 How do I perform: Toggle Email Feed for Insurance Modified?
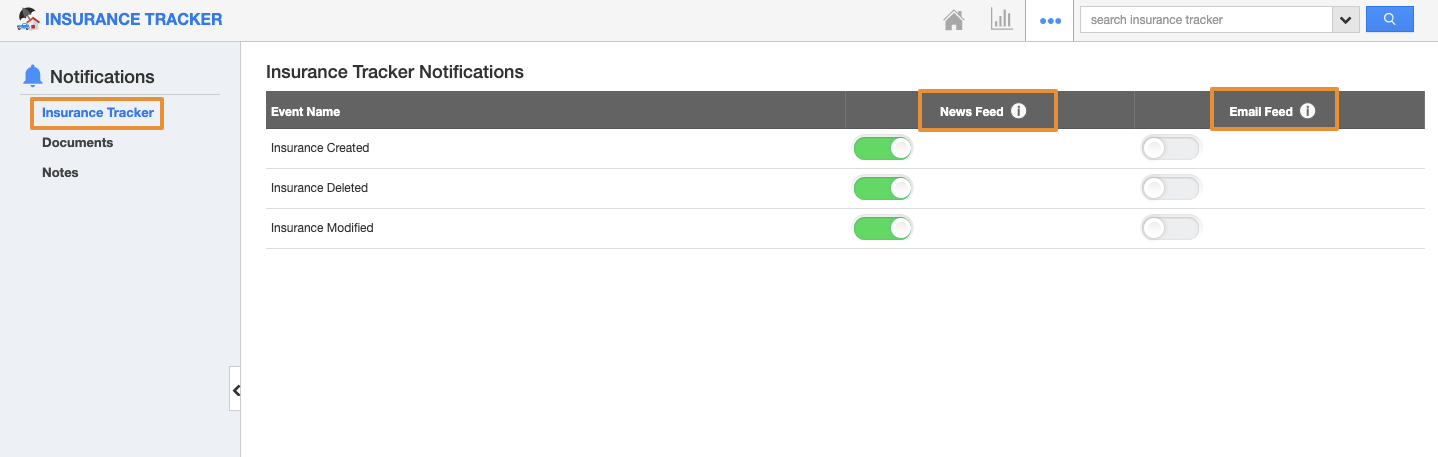point(1171,228)
